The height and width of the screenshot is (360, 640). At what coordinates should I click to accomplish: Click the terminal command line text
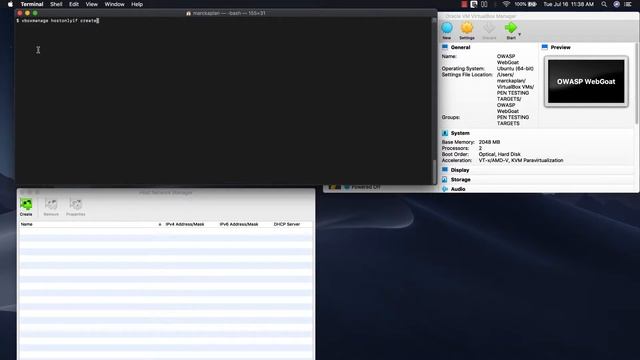(x=59, y=20)
